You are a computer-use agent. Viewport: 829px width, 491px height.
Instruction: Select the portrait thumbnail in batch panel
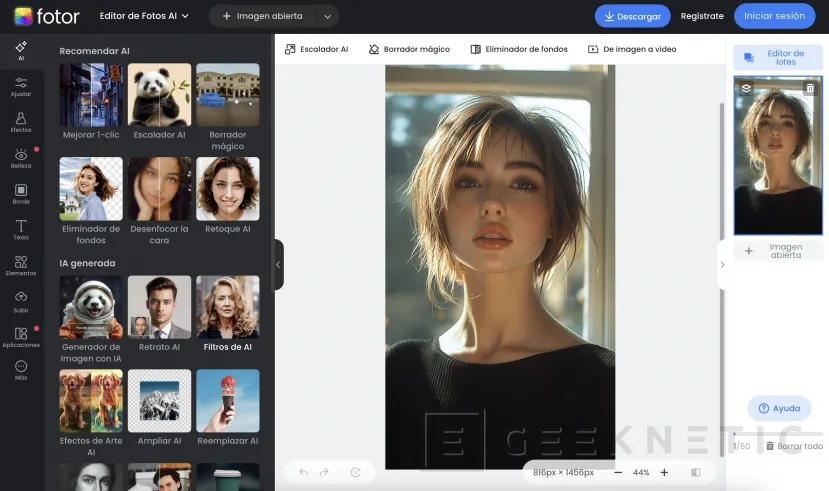[x=778, y=155]
